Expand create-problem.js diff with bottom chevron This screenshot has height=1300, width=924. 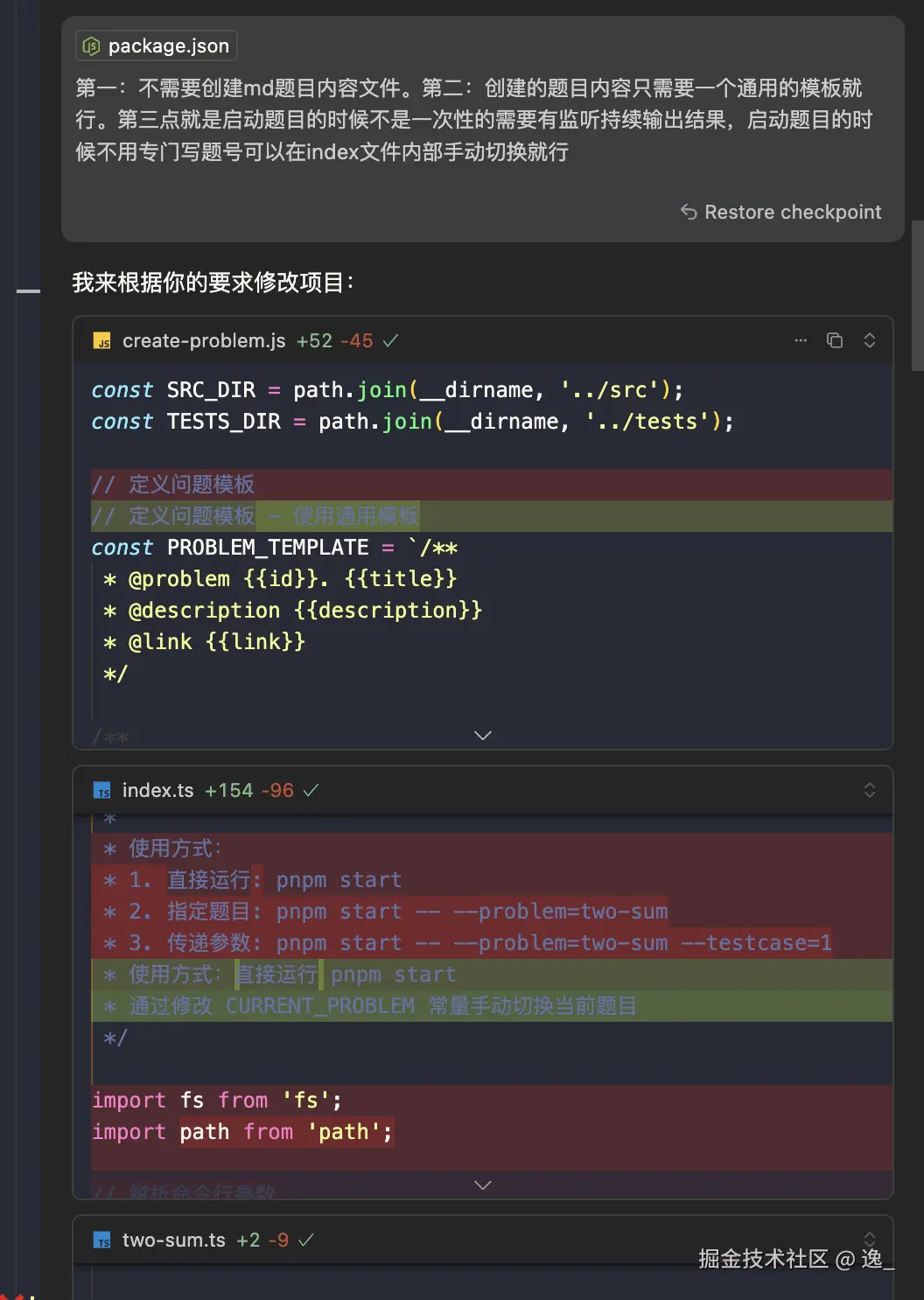pyautogui.click(x=483, y=735)
